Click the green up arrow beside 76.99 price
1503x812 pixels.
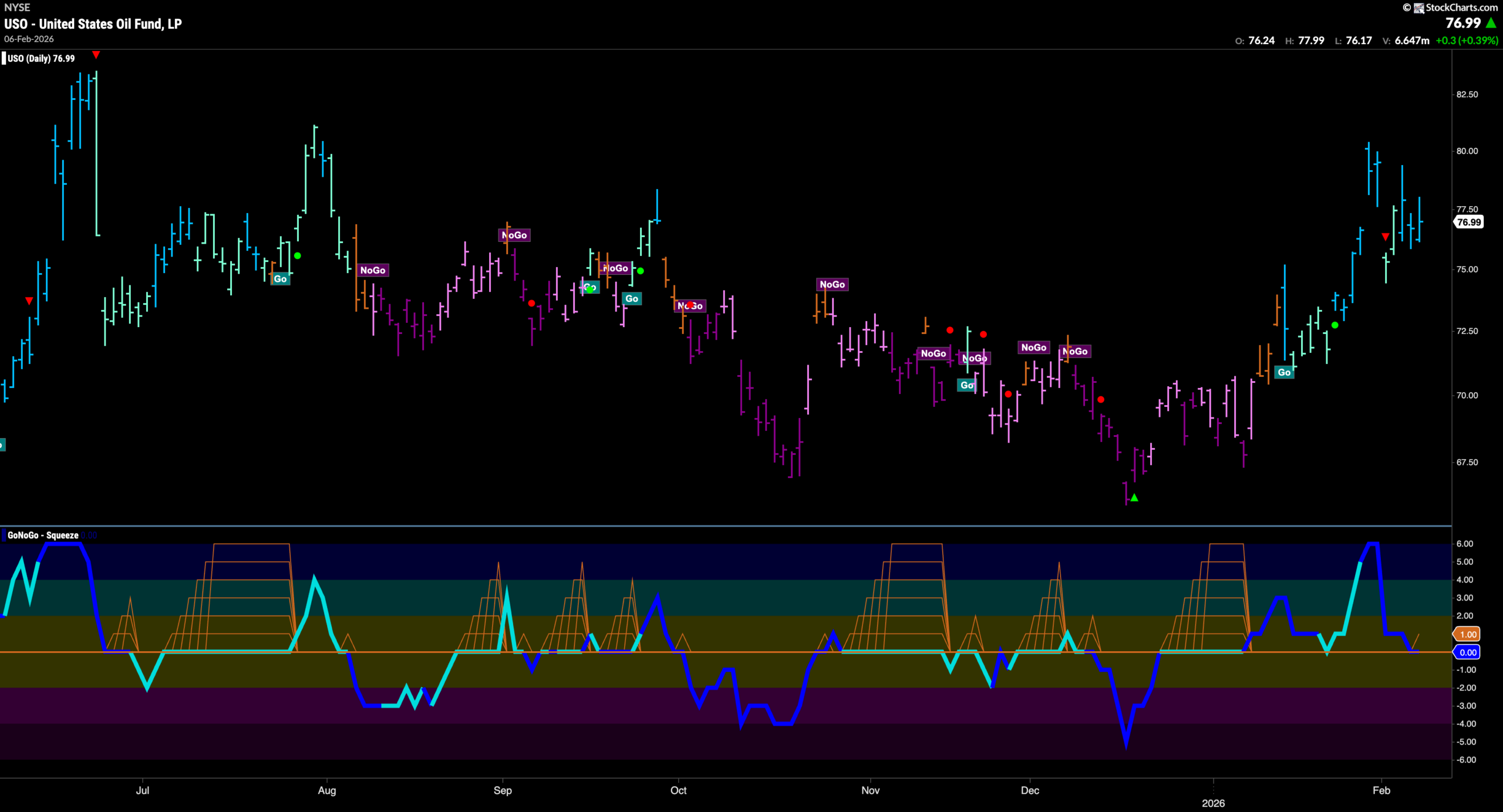coord(1491,23)
